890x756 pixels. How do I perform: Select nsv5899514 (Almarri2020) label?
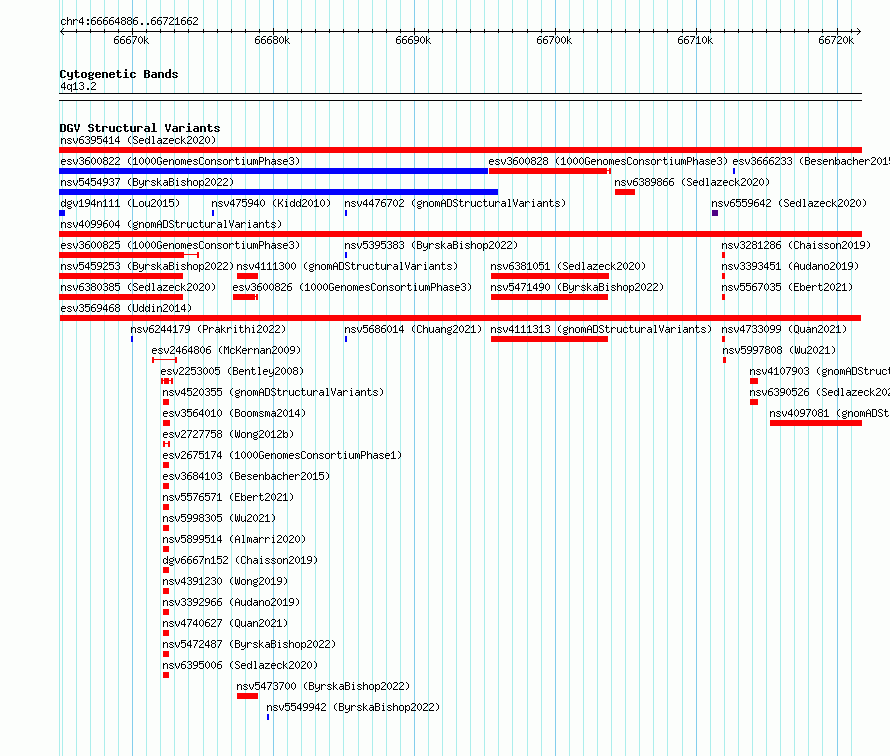(234, 539)
